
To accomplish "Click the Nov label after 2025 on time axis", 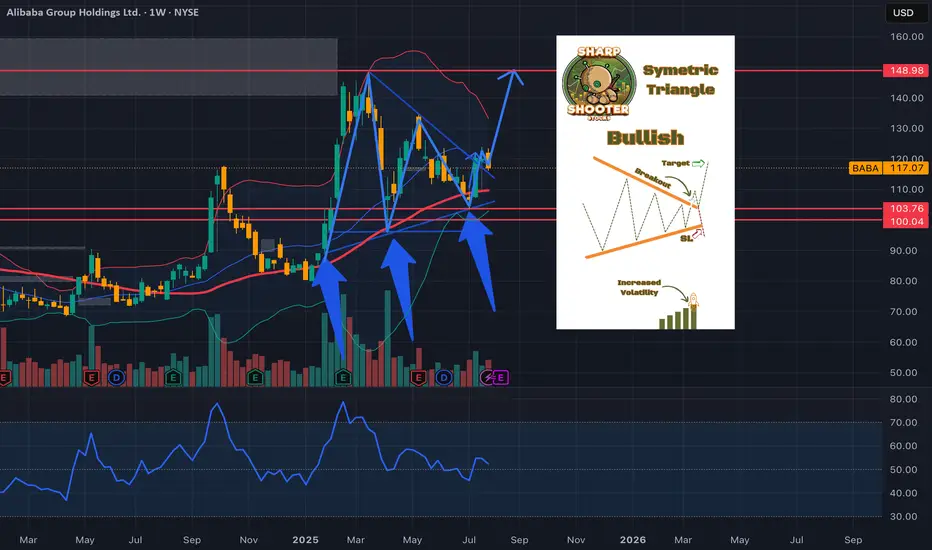I will click(575, 540).
